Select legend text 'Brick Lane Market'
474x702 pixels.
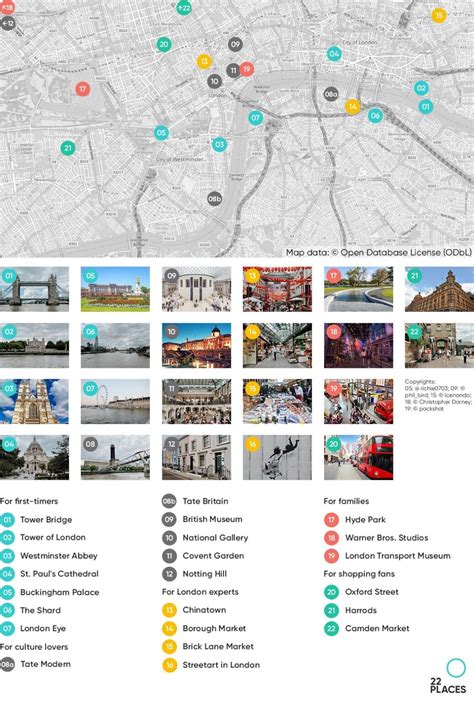click(x=218, y=646)
